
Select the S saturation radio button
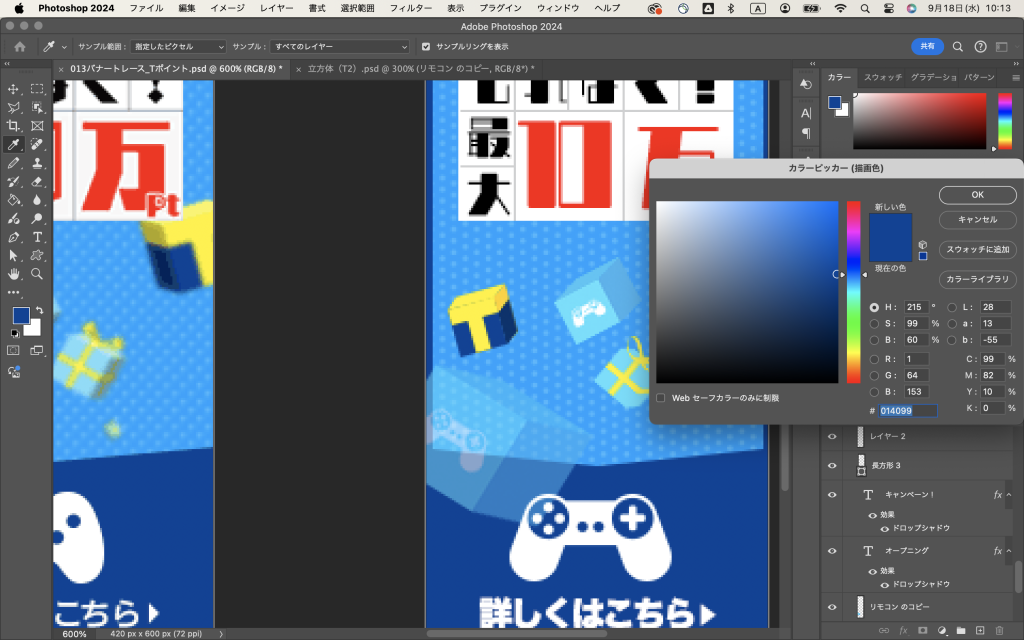tap(875, 324)
